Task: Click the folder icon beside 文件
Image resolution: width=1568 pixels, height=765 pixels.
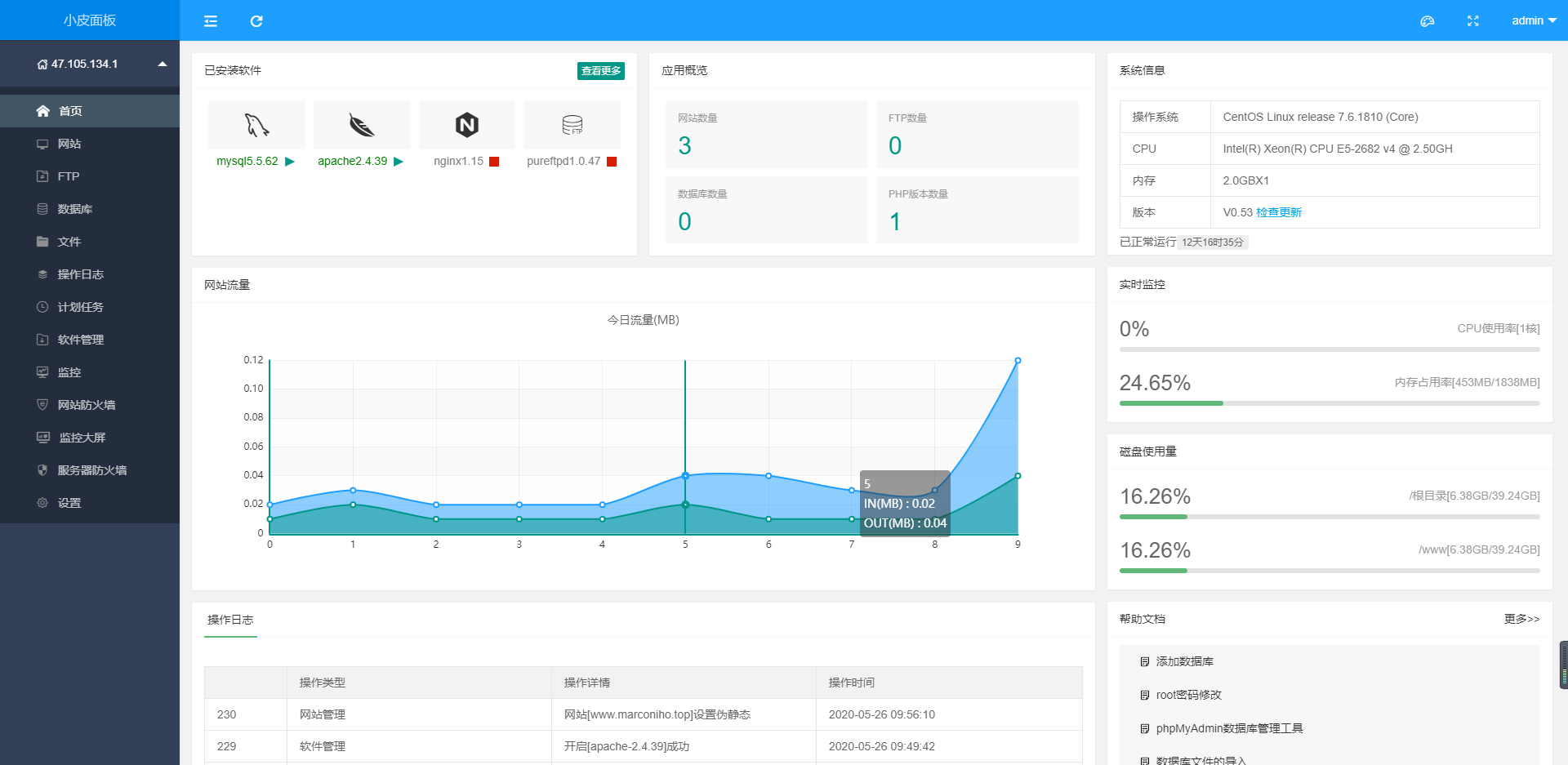Action: (42, 242)
